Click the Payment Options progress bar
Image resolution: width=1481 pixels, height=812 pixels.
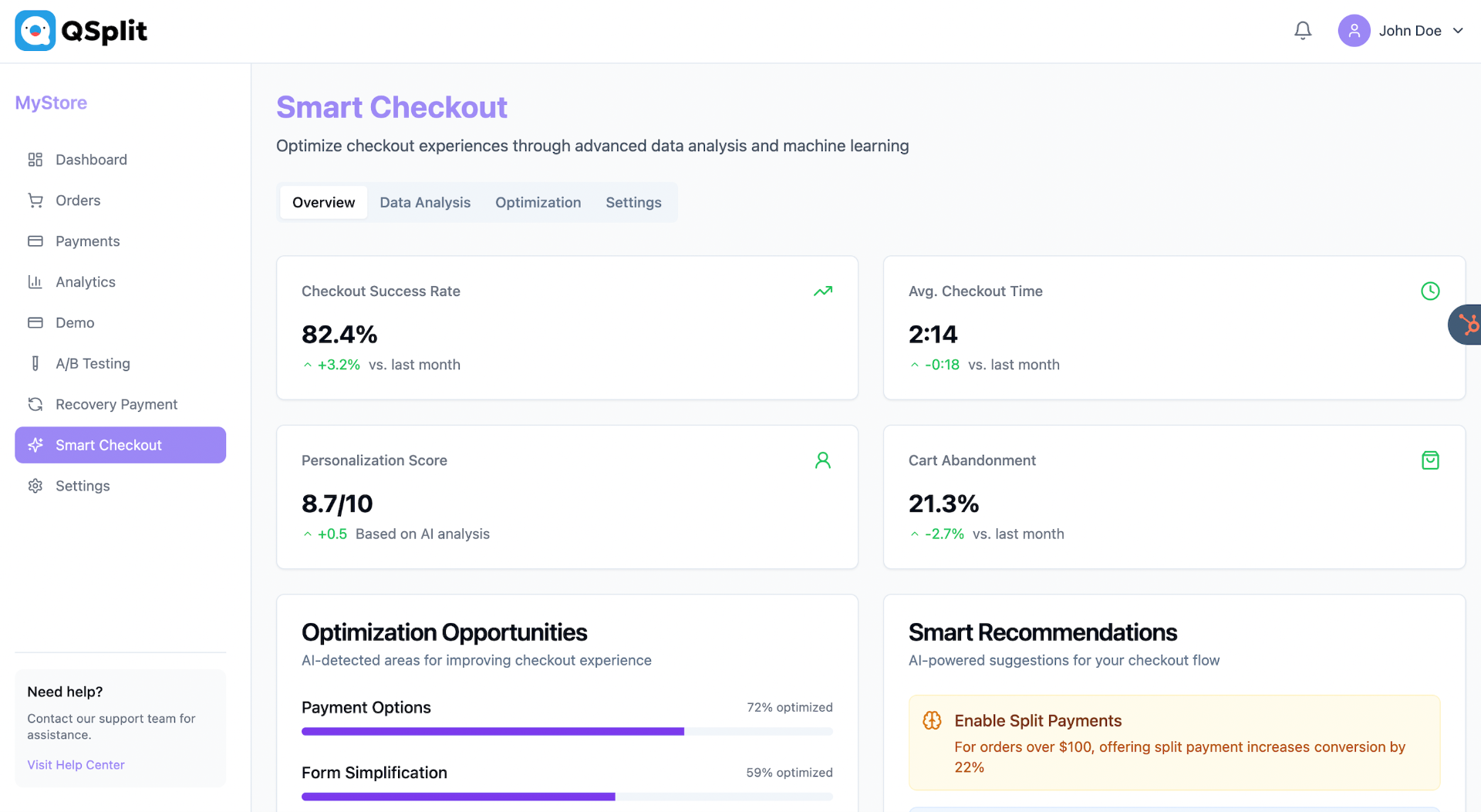click(x=566, y=731)
